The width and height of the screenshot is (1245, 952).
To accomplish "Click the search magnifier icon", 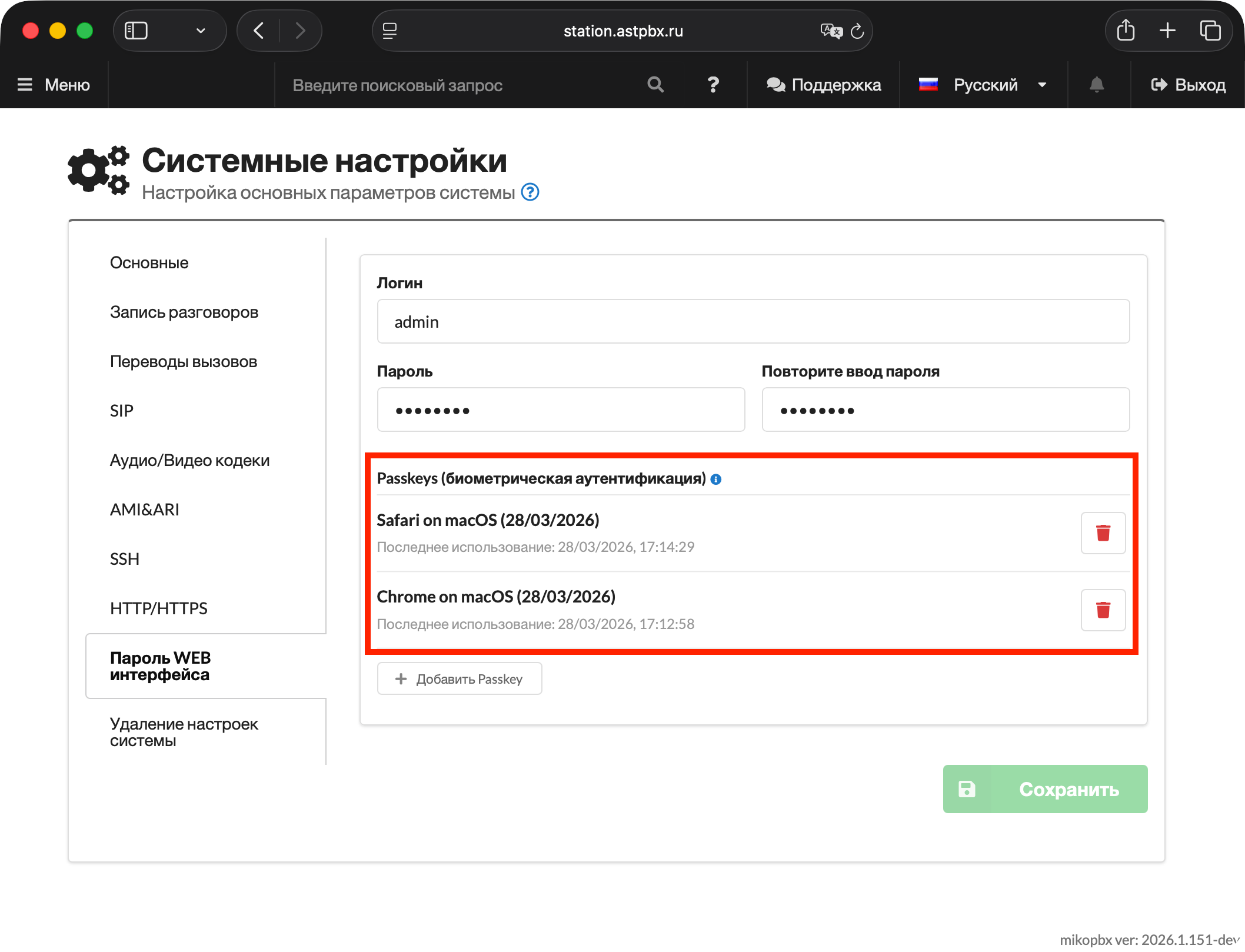I will pos(655,85).
